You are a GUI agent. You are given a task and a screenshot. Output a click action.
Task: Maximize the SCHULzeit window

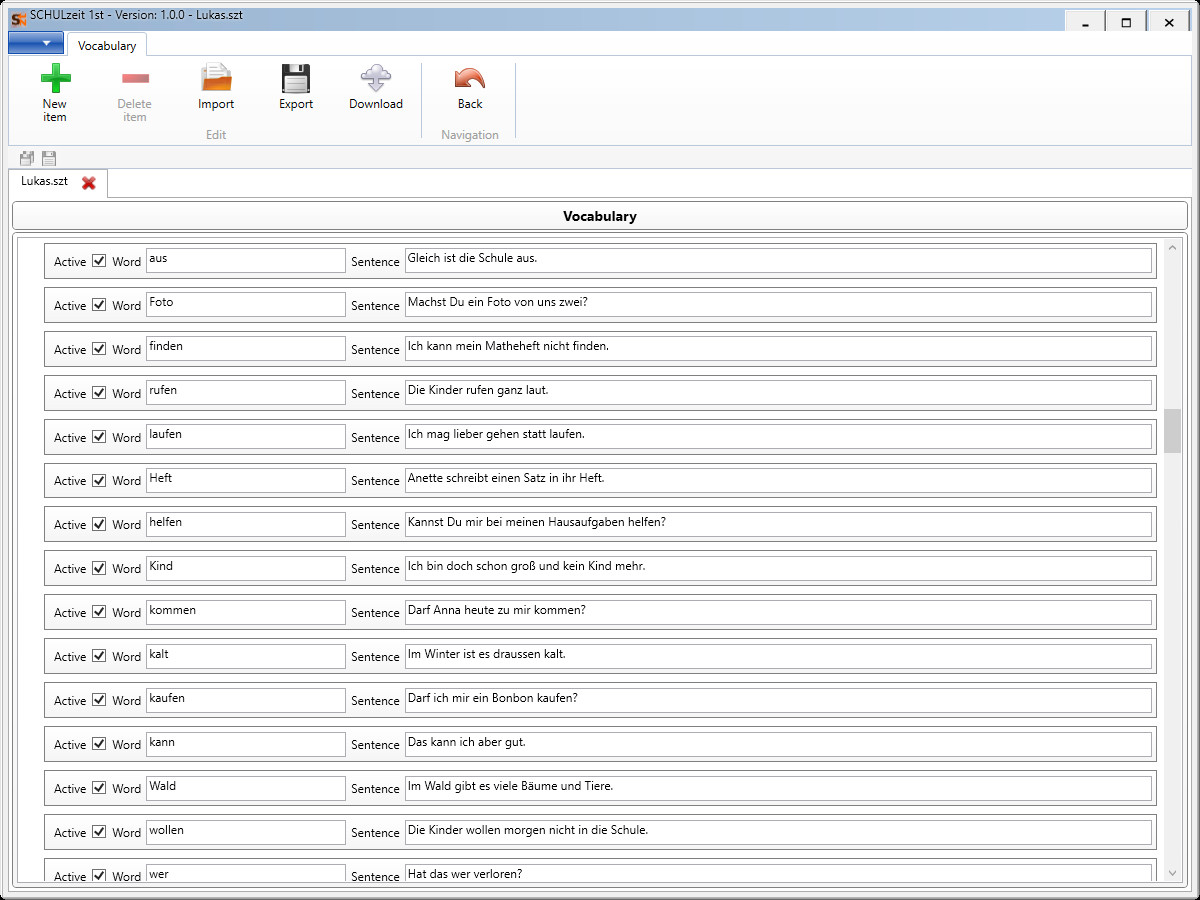click(x=1126, y=22)
